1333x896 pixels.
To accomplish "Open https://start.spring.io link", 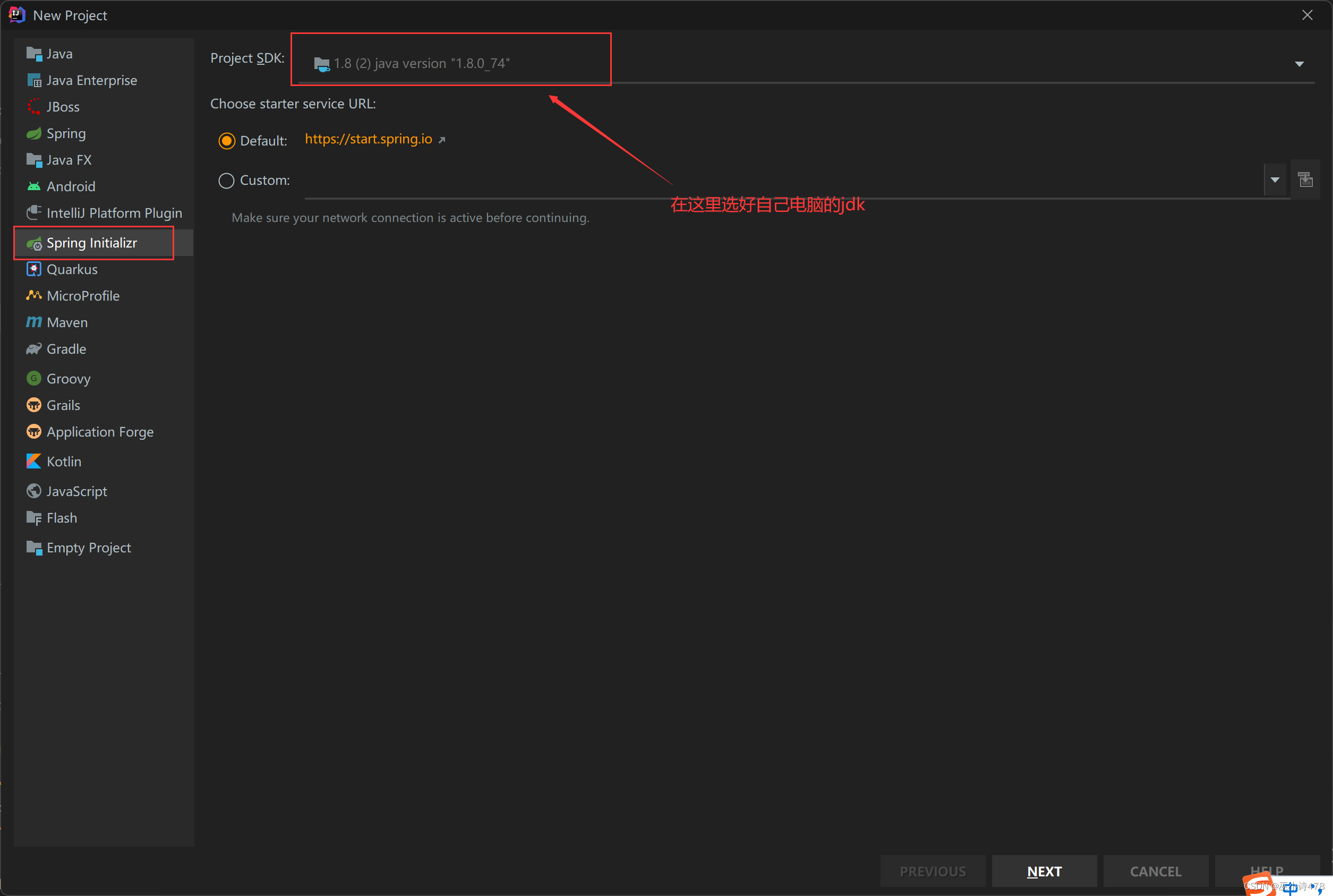I will coord(370,139).
